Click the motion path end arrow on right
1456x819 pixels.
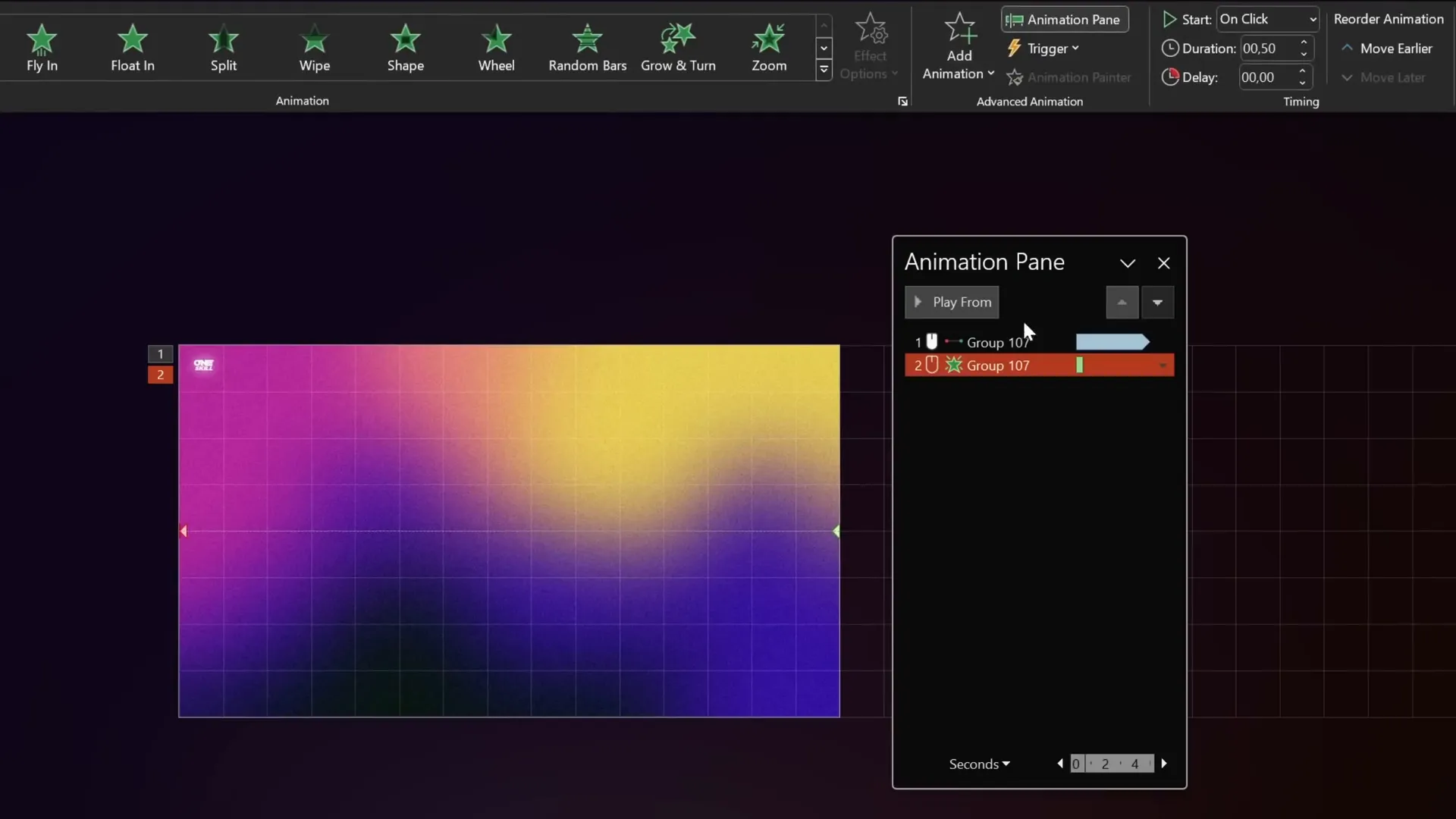click(836, 532)
